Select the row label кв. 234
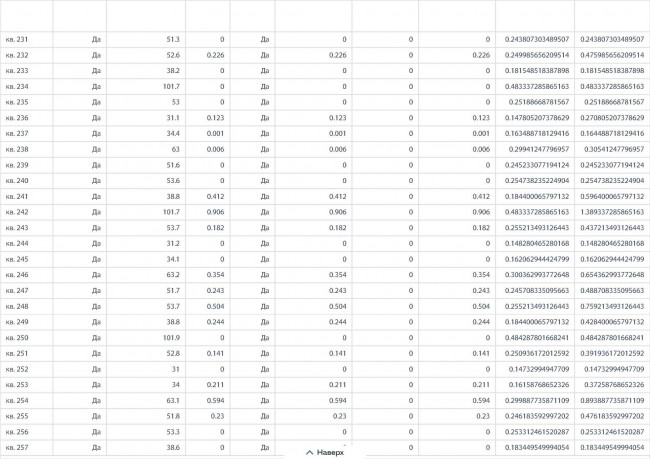Screen dimensions: 650x459 pos(17,86)
